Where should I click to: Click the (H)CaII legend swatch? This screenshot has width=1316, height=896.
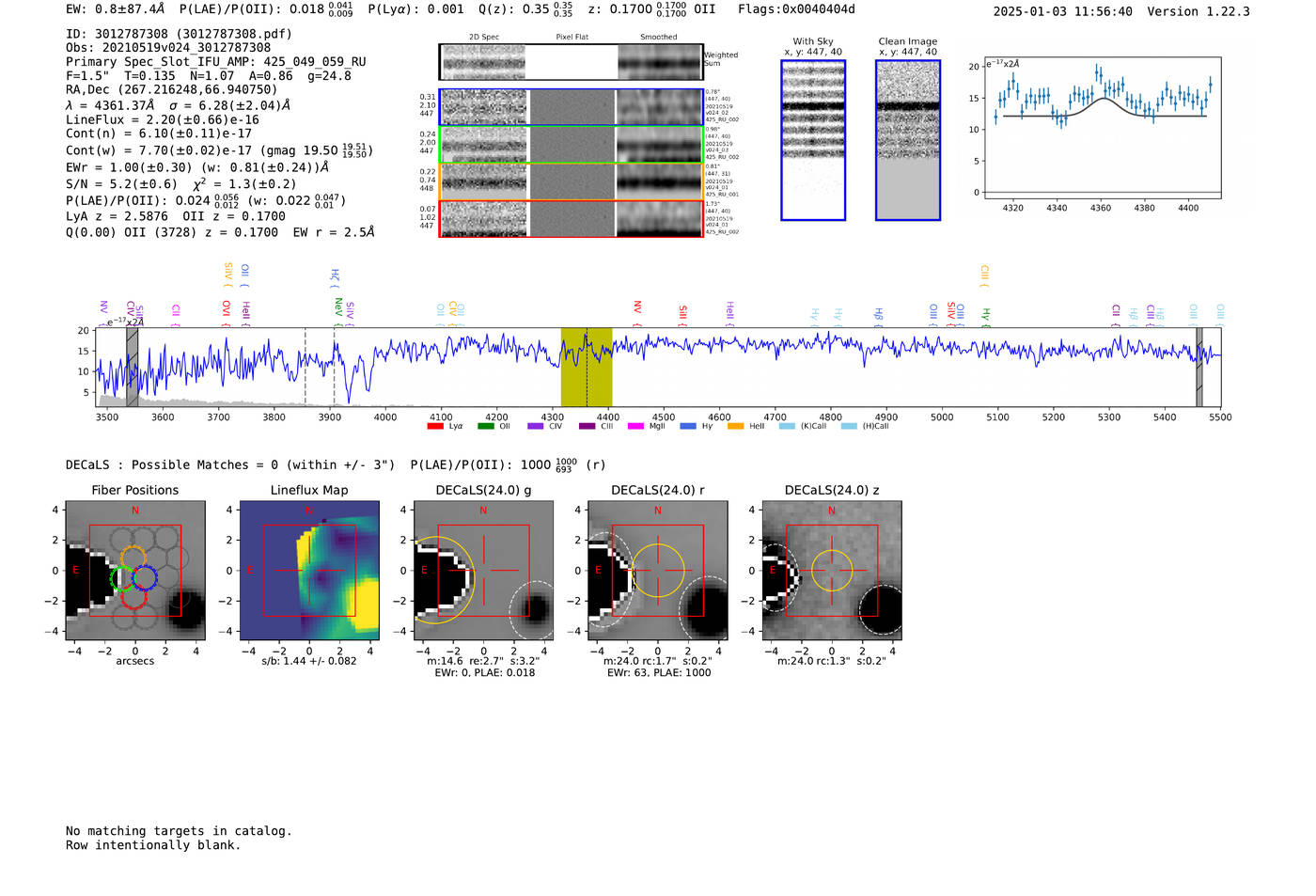(x=850, y=427)
